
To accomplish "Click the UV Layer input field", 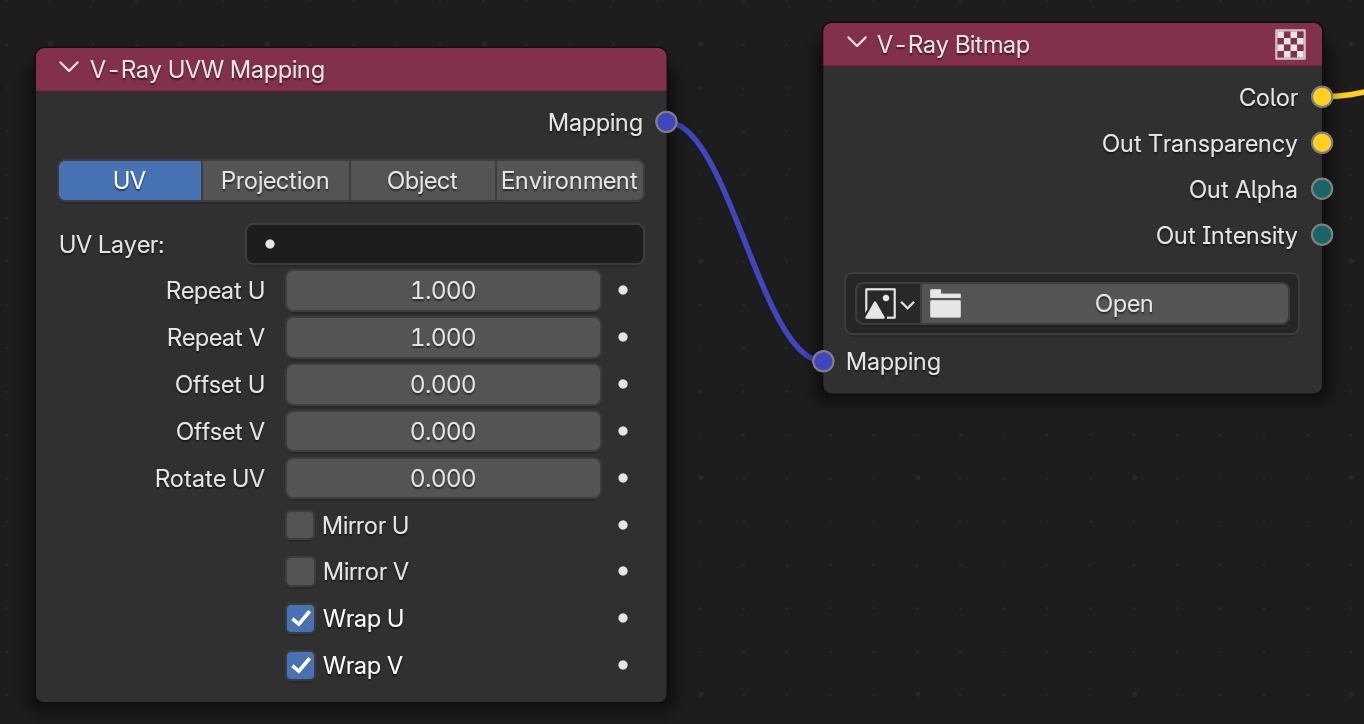I will coord(445,244).
